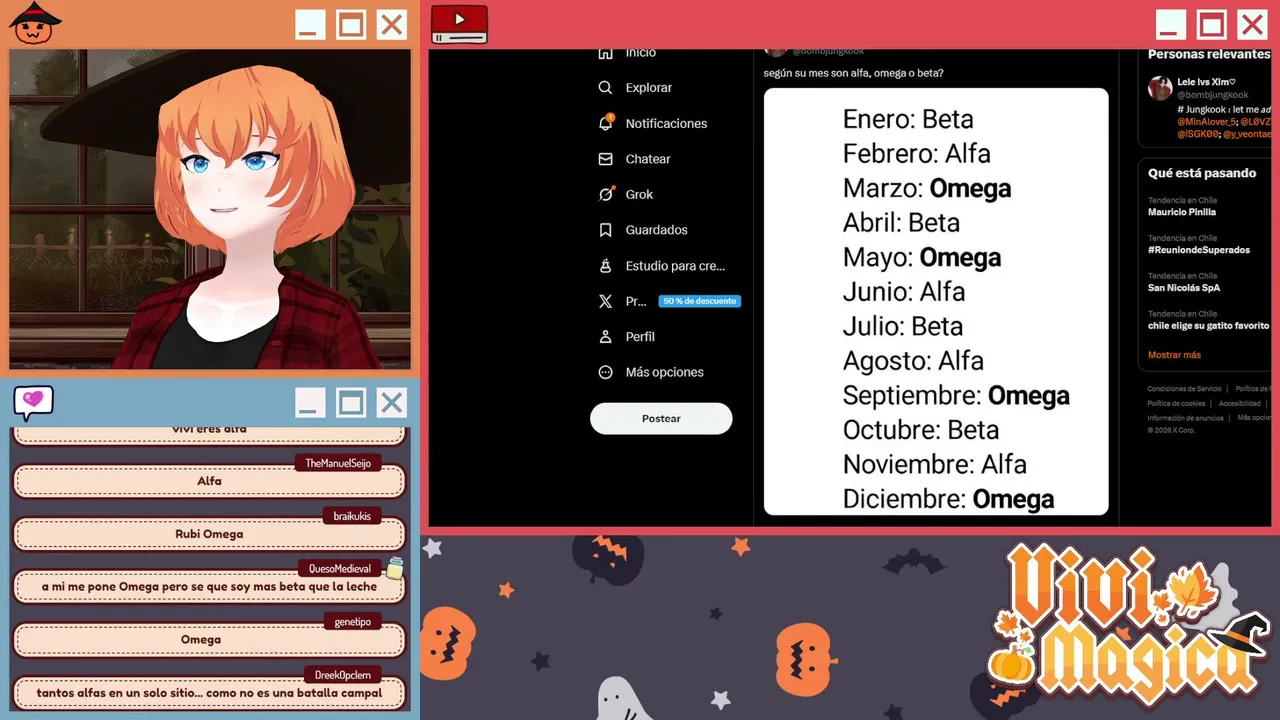Screen dimensions: 1280x720
Task: Click the heart speech-bubble chat window icon
Action: point(33,402)
